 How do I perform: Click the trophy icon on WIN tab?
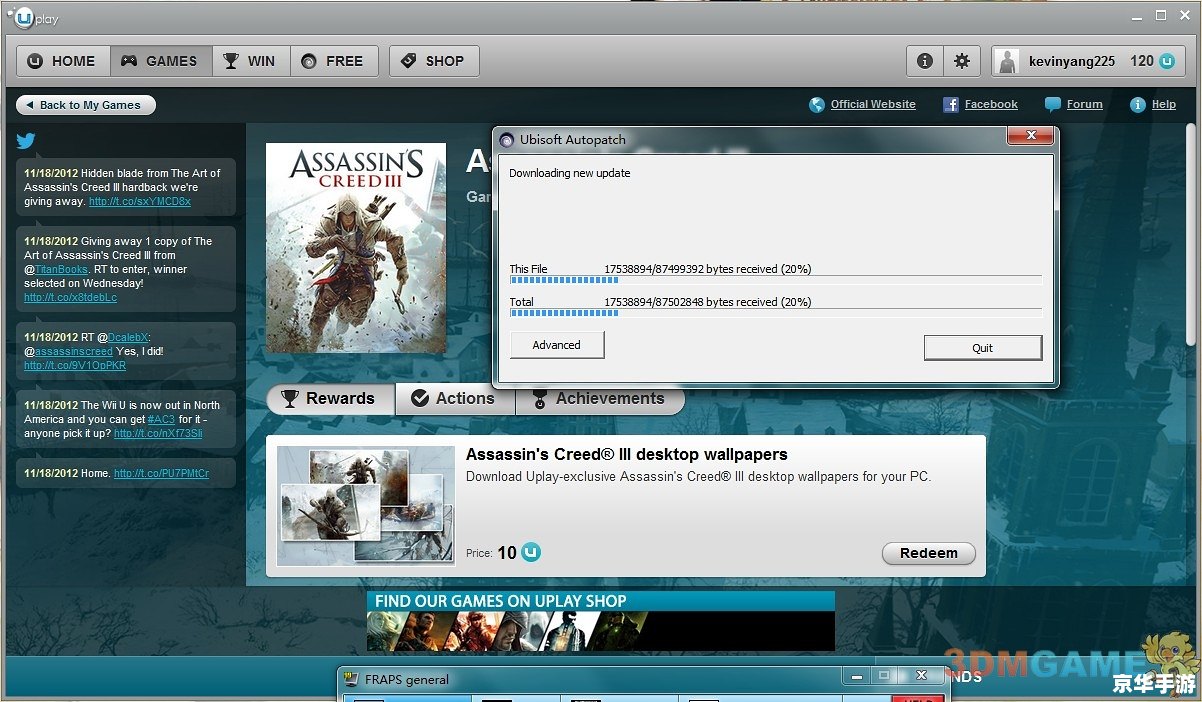(x=231, y=61)
